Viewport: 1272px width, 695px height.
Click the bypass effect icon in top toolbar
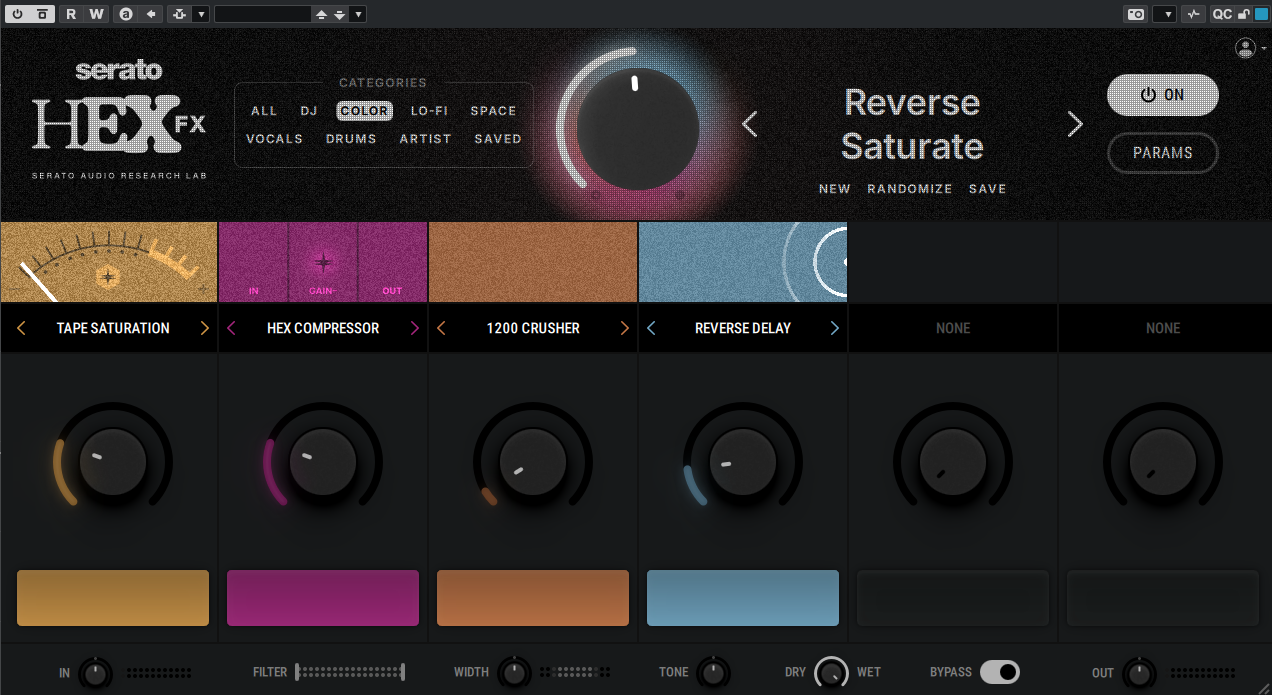point(41,14)
